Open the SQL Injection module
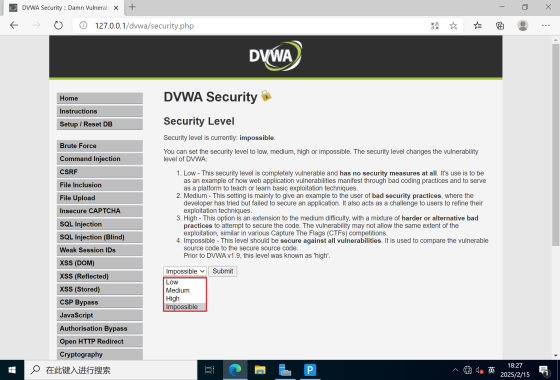Viewport: 560px width, 380px height. pyautogui.click(x=100, y=224)
